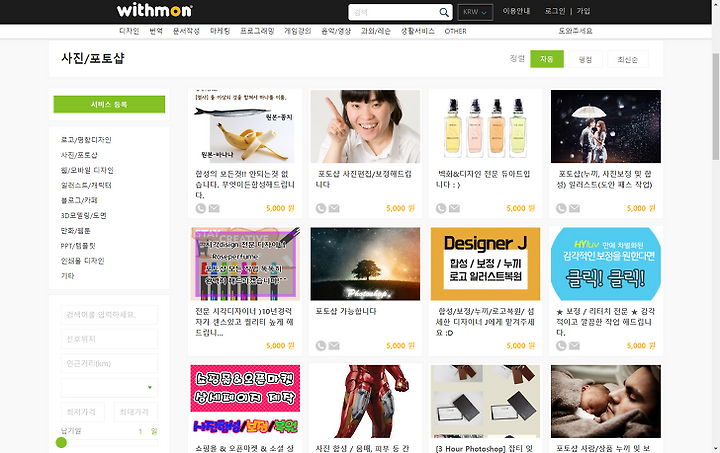Click mail icon on 포토샵 가능합니다 listing

pos(334,346)
